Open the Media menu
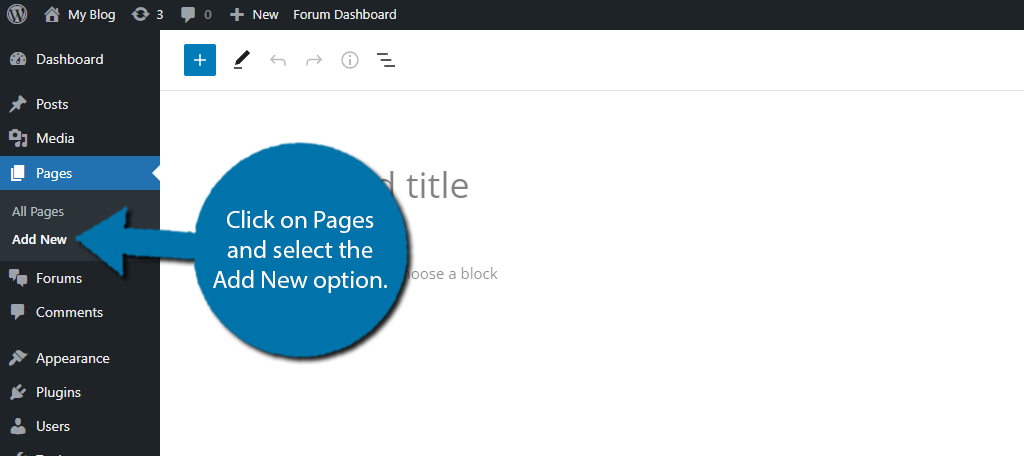 80,138
